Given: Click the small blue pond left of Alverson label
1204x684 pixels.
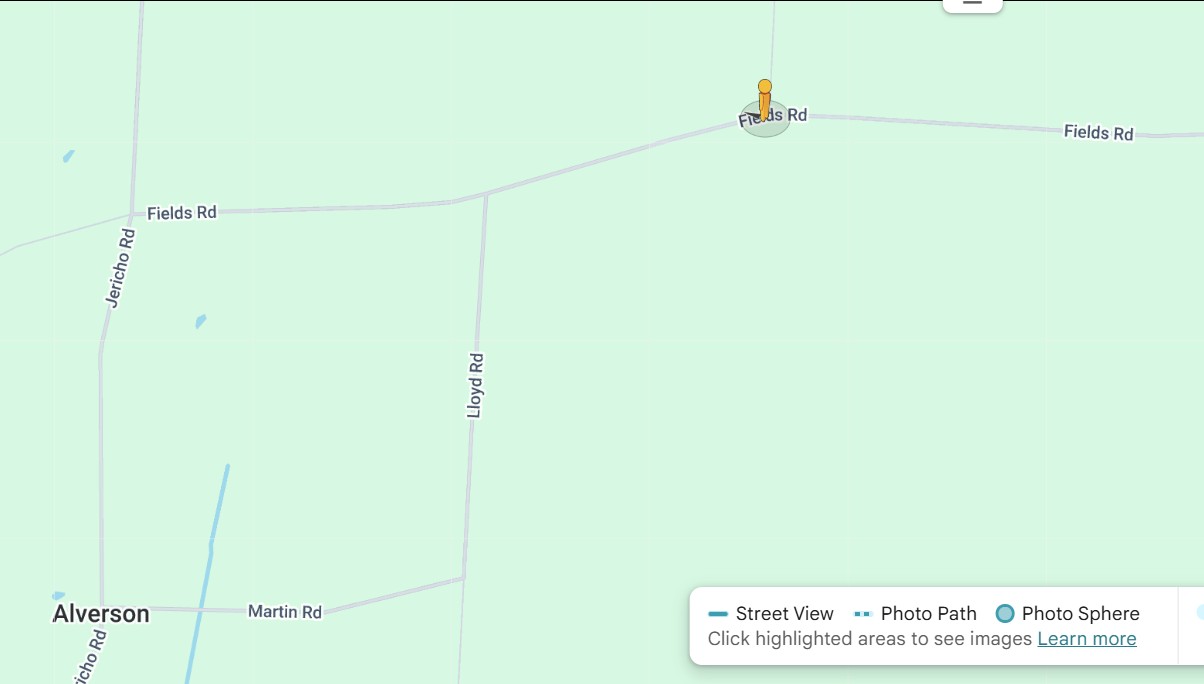Looking at the screenshot, I should 58,596.
